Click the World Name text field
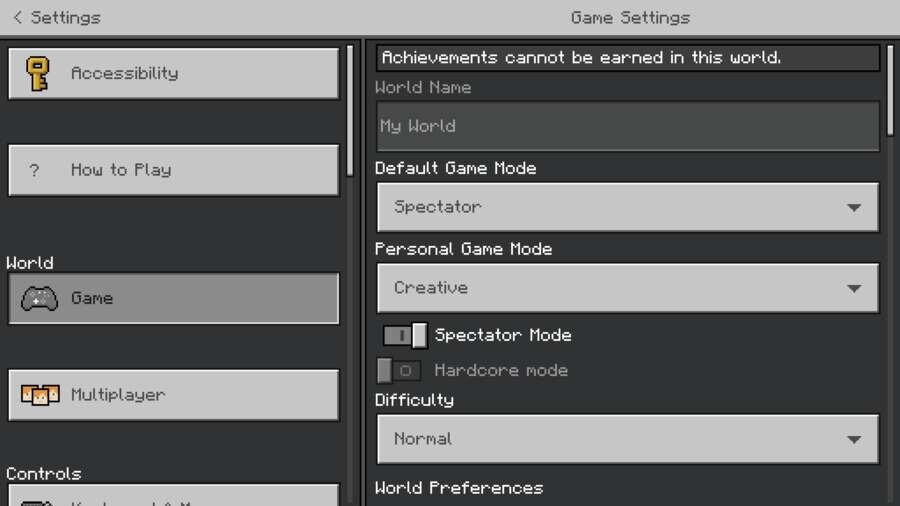The image size is (900, 506). [x=627, y=126]
